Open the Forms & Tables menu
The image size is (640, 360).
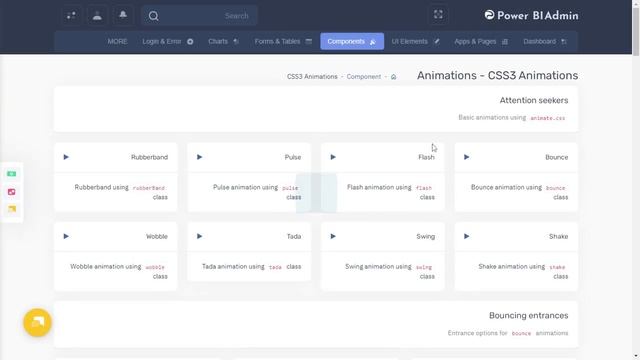point(283,41)
